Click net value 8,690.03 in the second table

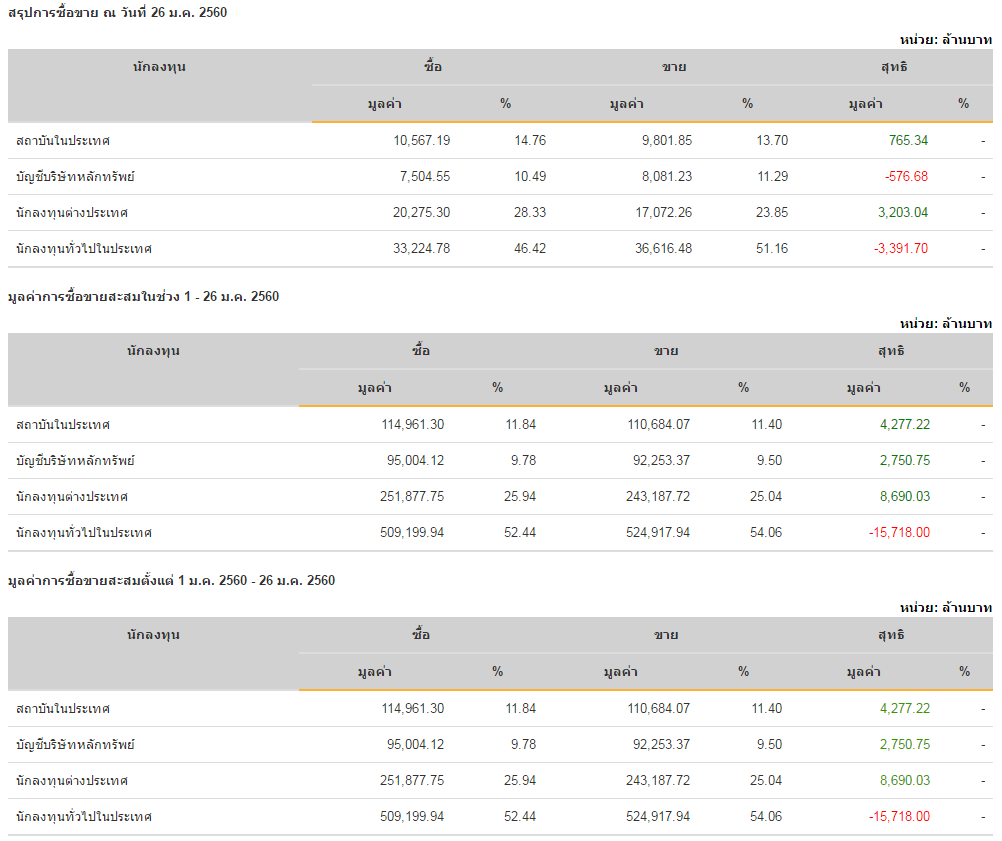[x=905, y=497]
